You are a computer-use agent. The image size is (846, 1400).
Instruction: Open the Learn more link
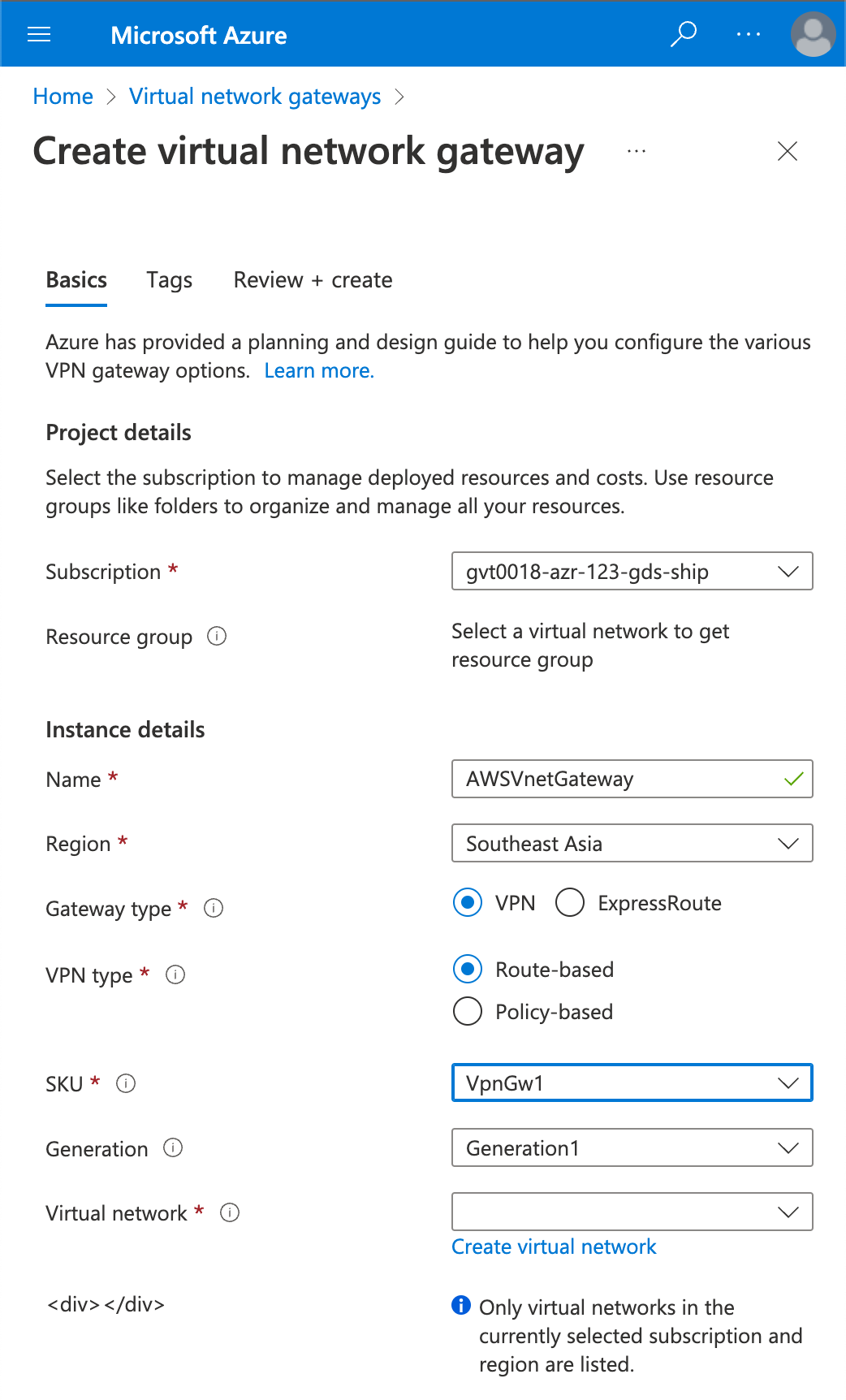[x=319, y=371]
